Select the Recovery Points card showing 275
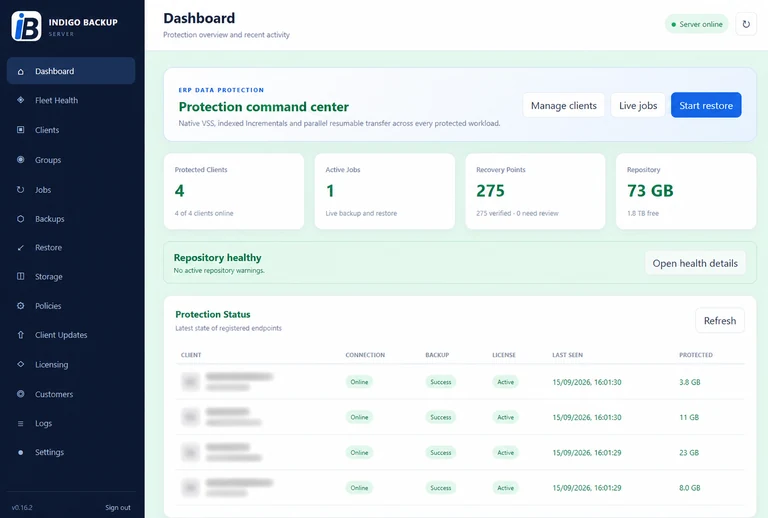 coord(535,191)
